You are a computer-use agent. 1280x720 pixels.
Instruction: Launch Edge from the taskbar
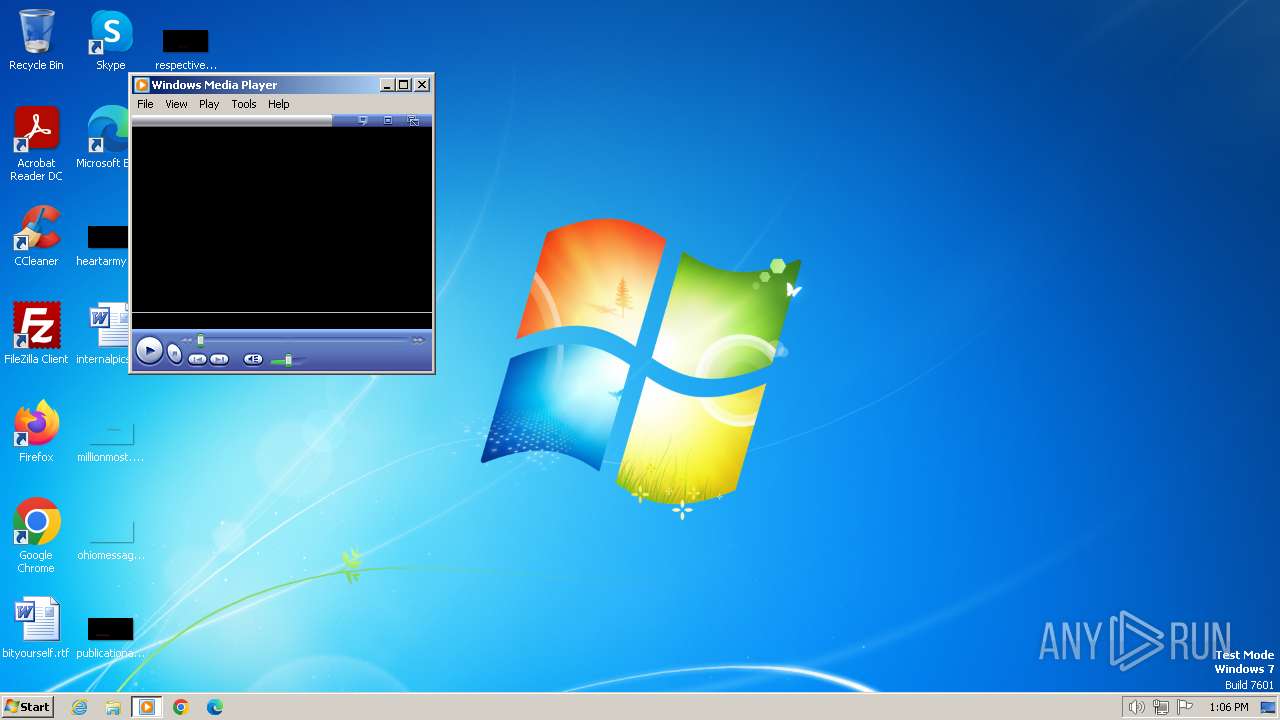tap(215, 707)
